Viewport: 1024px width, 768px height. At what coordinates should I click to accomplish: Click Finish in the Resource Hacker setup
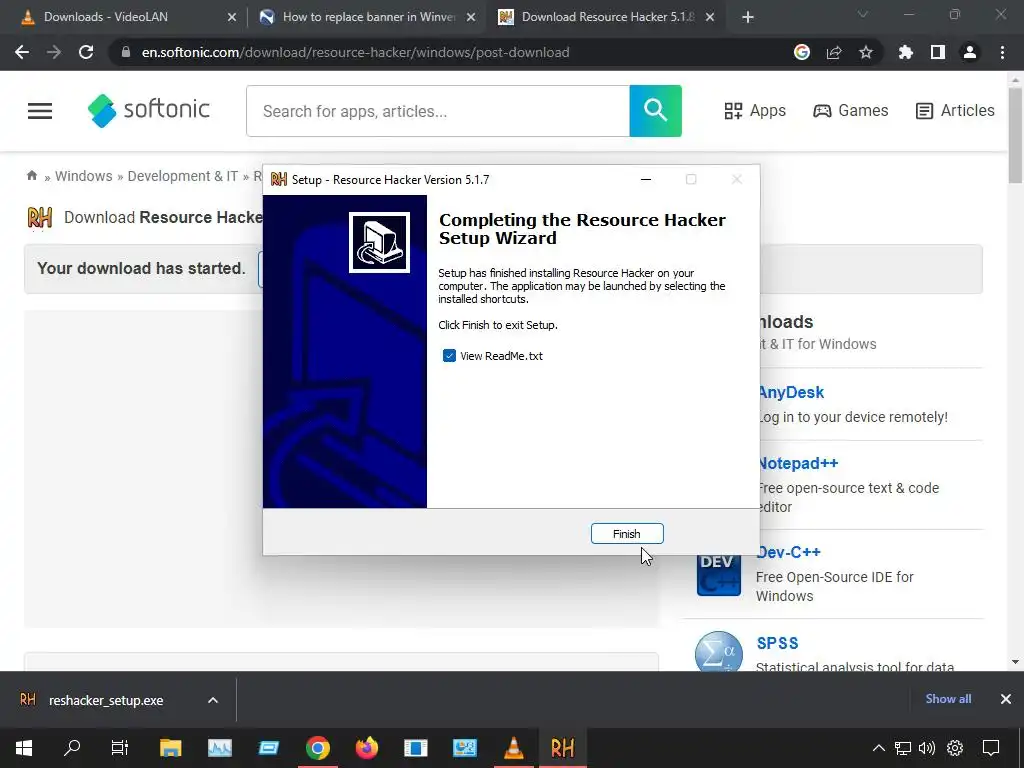[627, 534]
